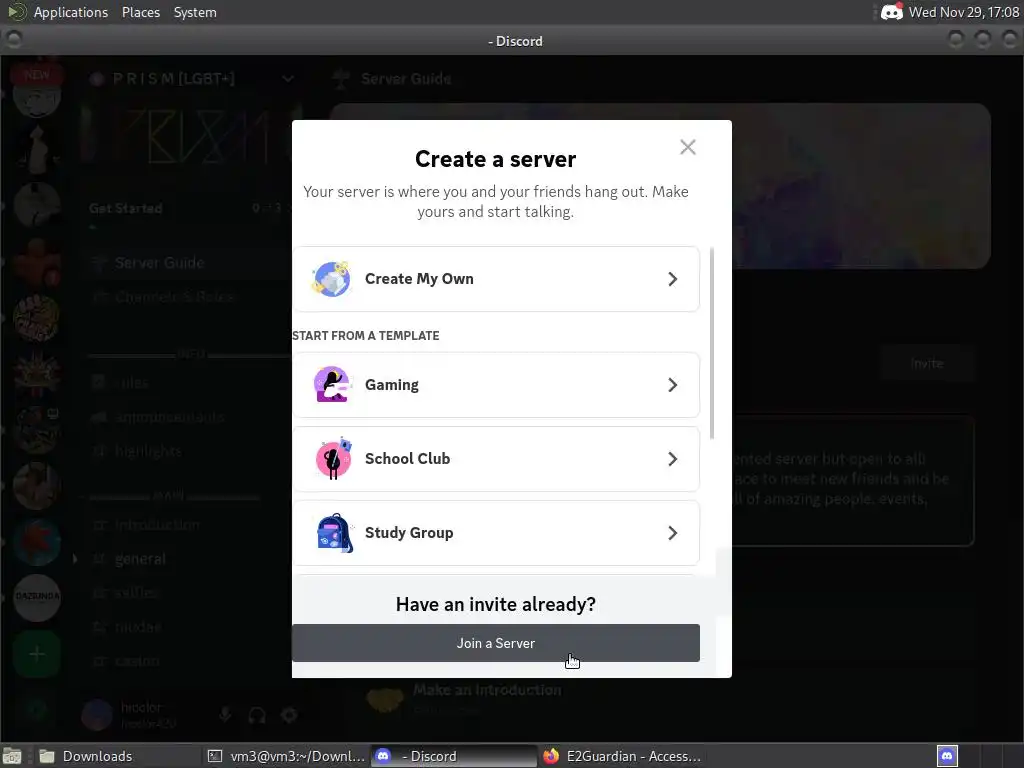1024x768 pixels.
Task: Switch to the E2Guardian Firefox taskbar window
Action: [x=622, y=756]
